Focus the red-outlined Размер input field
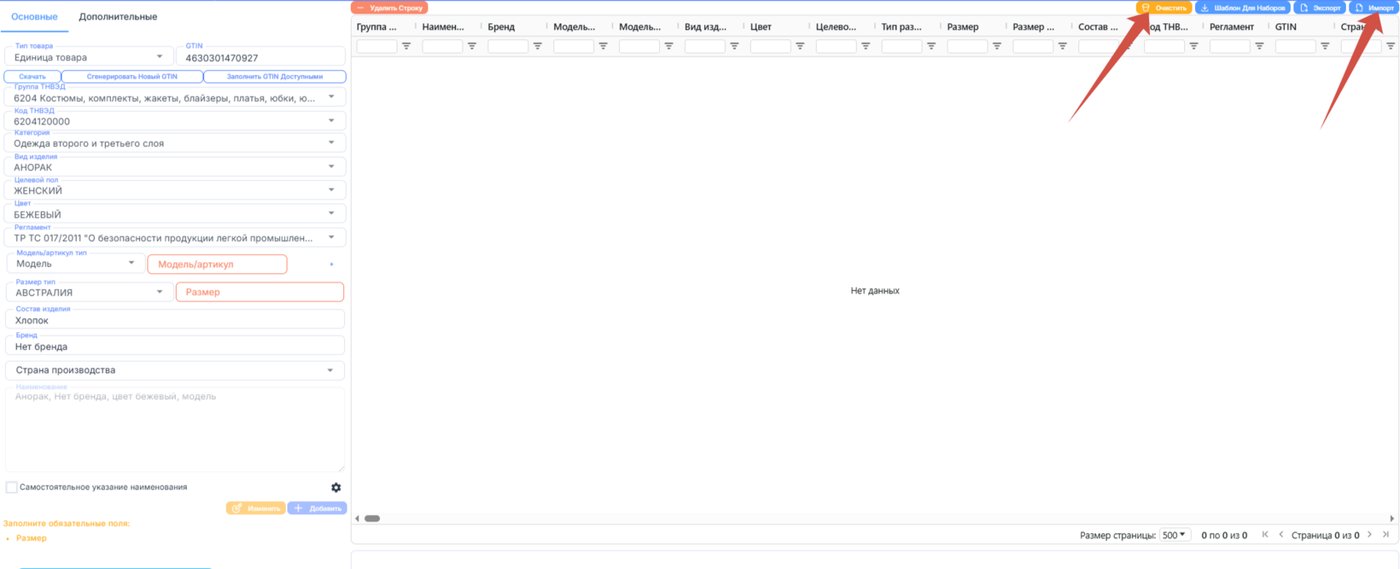 click(260, 292)
